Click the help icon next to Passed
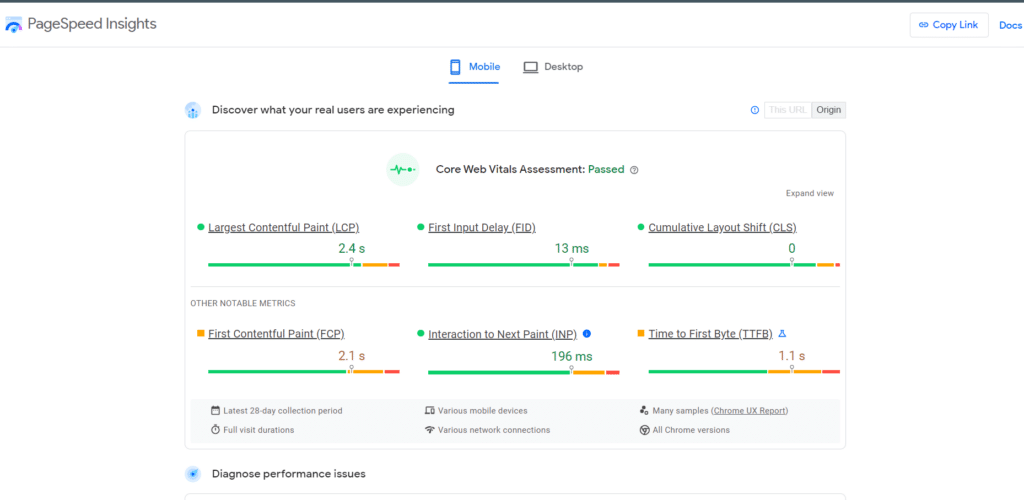Screen dimensions: 1024x500 (633, 170)
